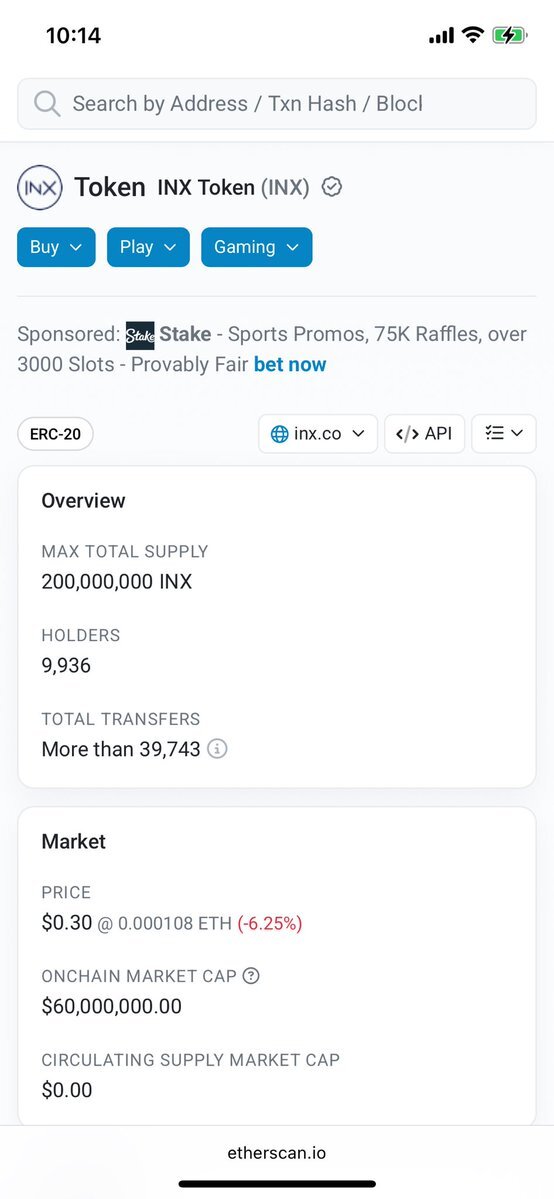The width and height of the screenshot is (554, 1199).
Task: Click the Stake sponsor logo
Action: click(140, 336)
